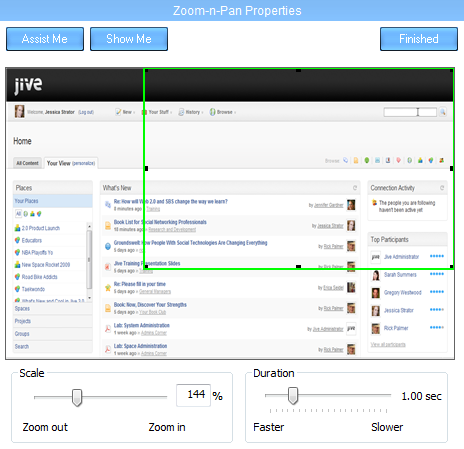
Task: Open the Browse globe menu
Action: pyautogui.click(x=222, y=112)
